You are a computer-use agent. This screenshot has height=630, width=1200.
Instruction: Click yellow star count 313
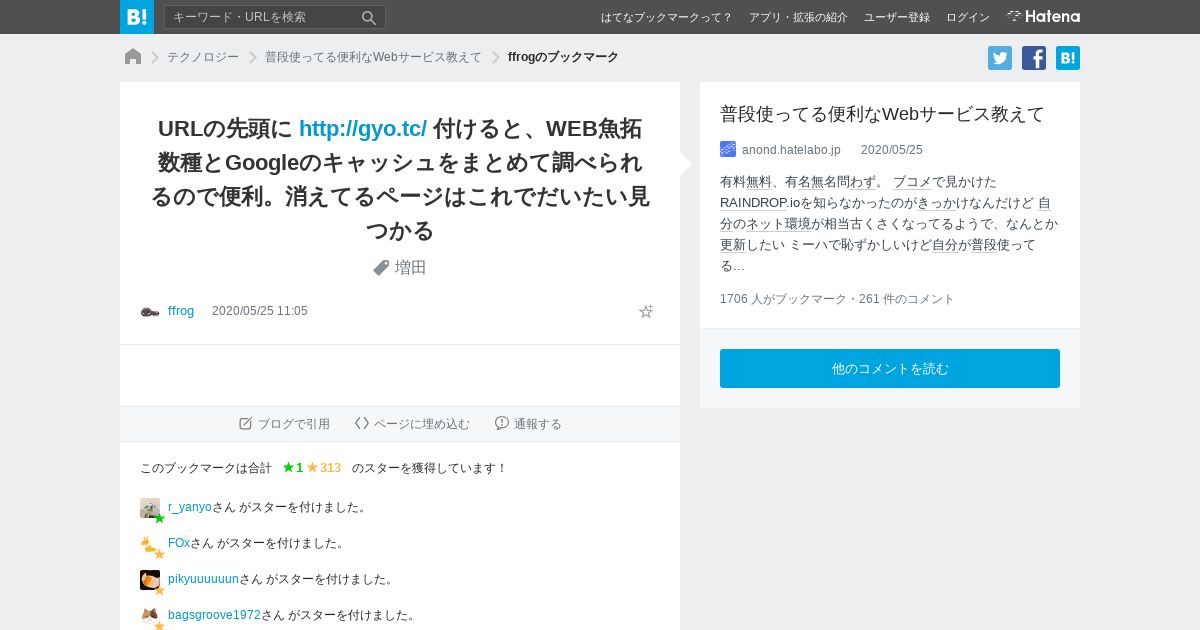(x=324, y=468)
